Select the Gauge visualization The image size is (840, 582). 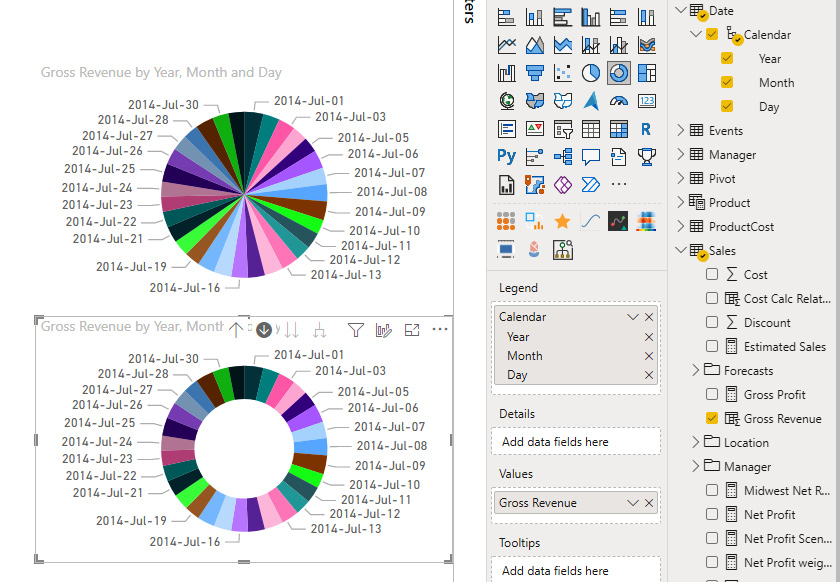[x=619, y=101]
